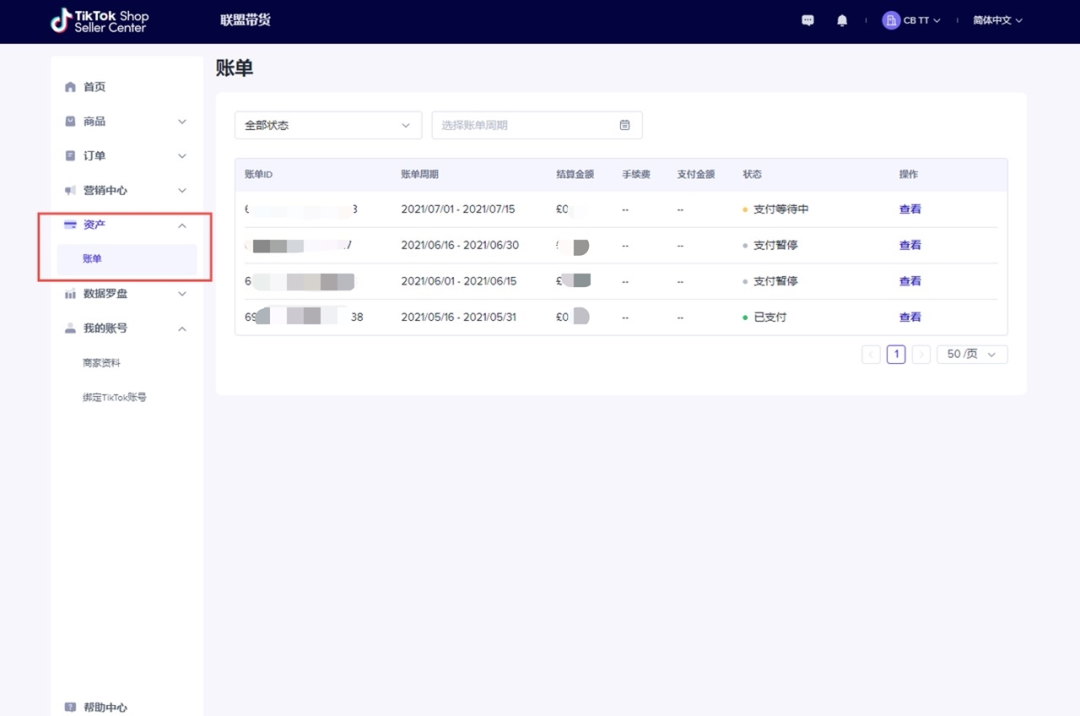The width and height of the screenshot is (1080, 716).
Task: Click the 数据罗盘 chart icon
Action: tap(70, 294)
